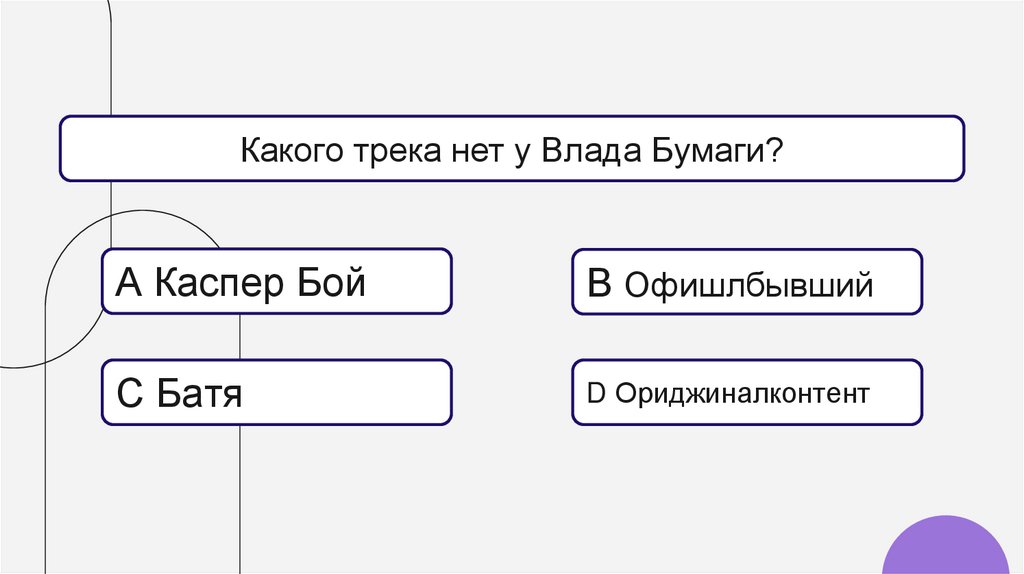Click the letter B option label
1024x574 pixels.
(600, 284)
